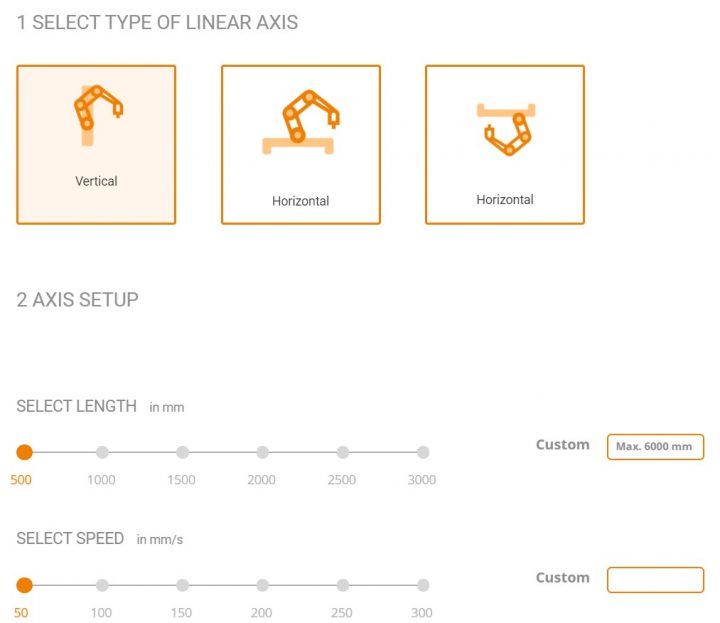Set length slider to 500 mm

[25, 452]
